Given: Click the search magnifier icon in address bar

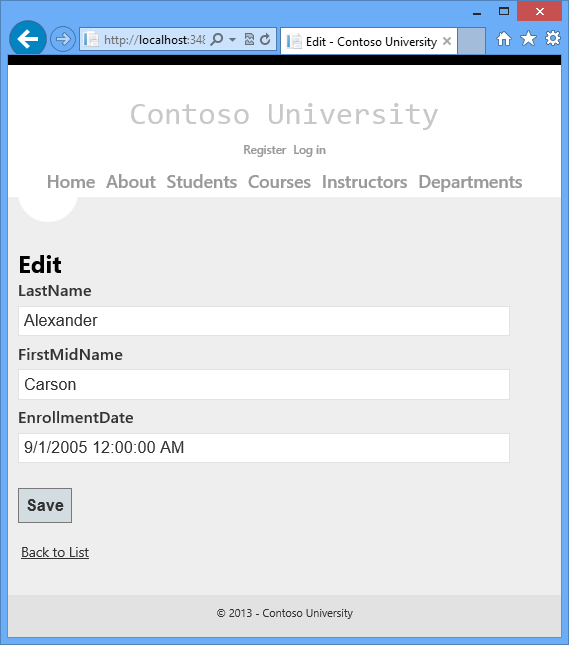Looking at the screenshot, I should [x=216, y=39].
